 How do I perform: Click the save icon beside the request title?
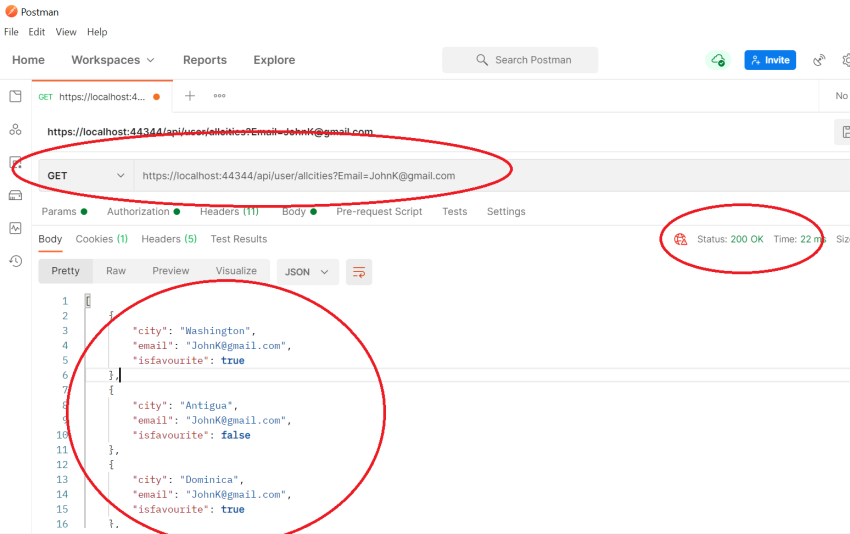click(x=845, y=132)
